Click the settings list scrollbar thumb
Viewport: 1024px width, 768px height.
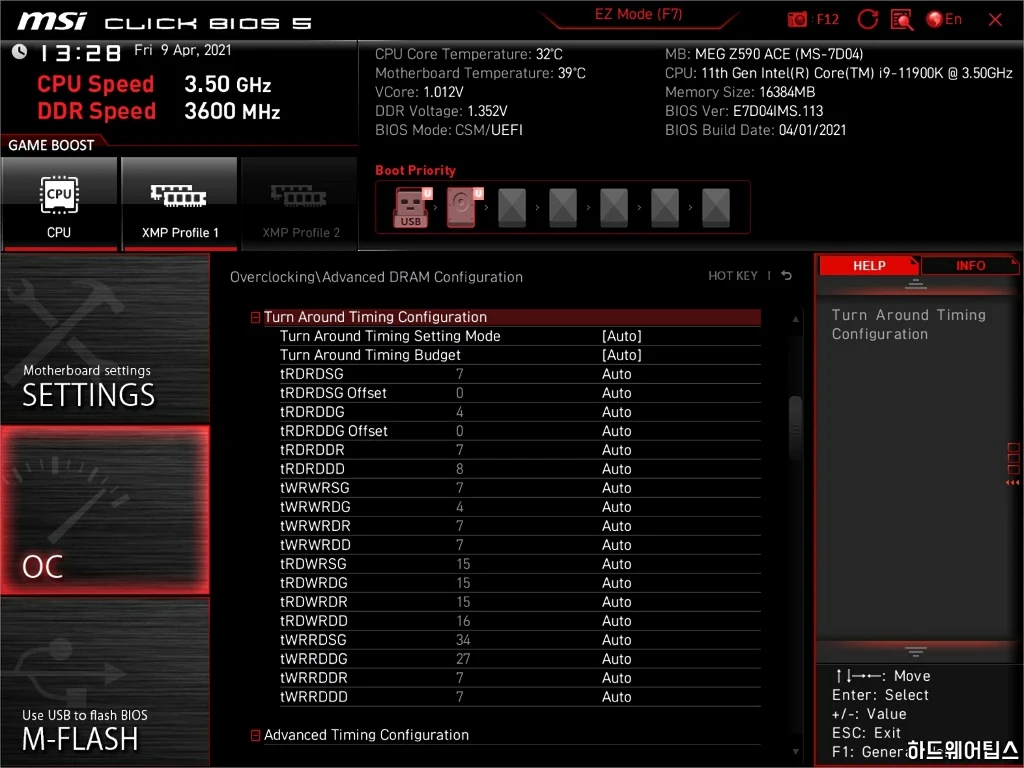pyautogui.click(x=795, y=428)
